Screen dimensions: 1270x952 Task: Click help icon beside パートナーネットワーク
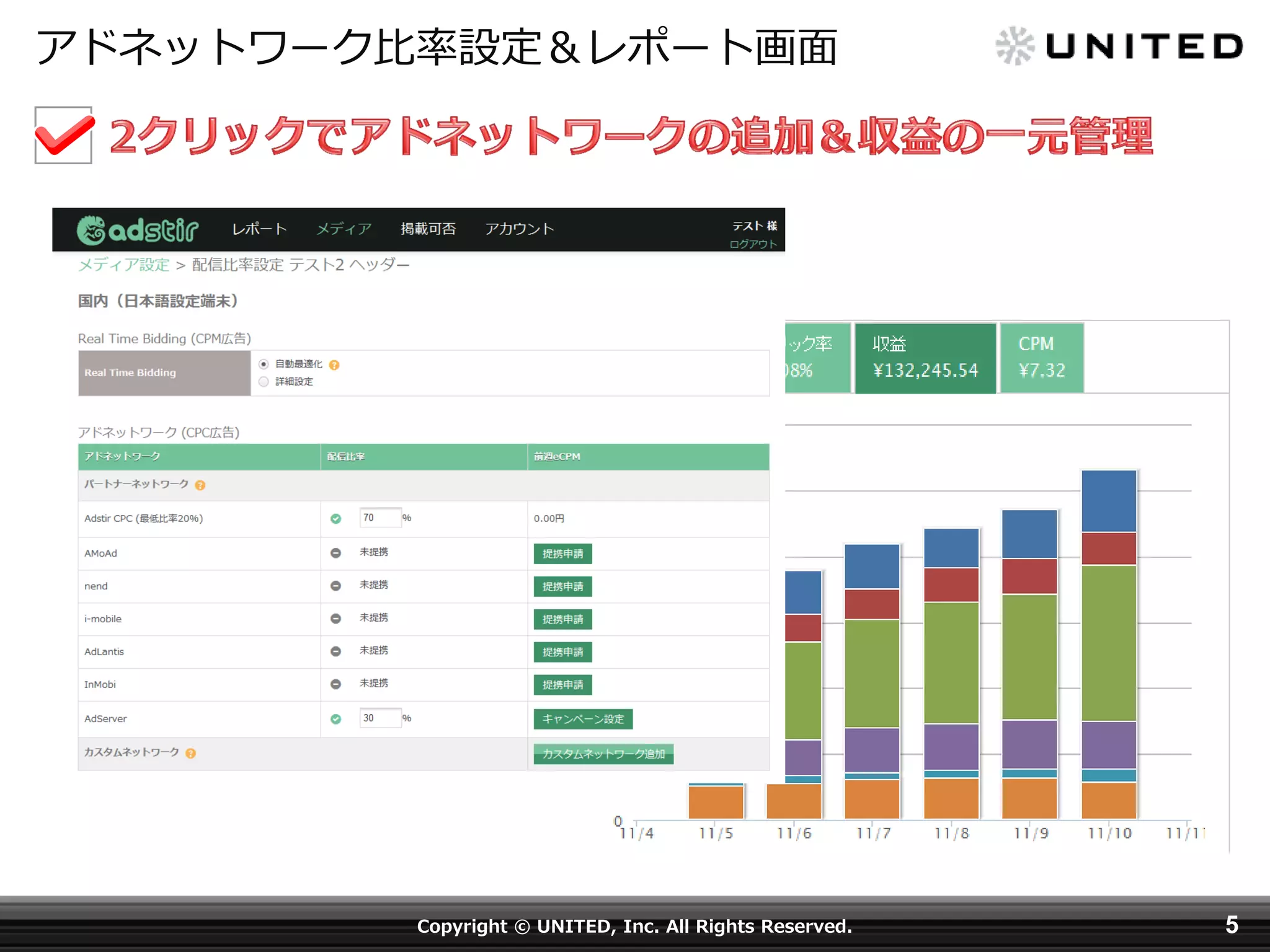coord(200,485)
